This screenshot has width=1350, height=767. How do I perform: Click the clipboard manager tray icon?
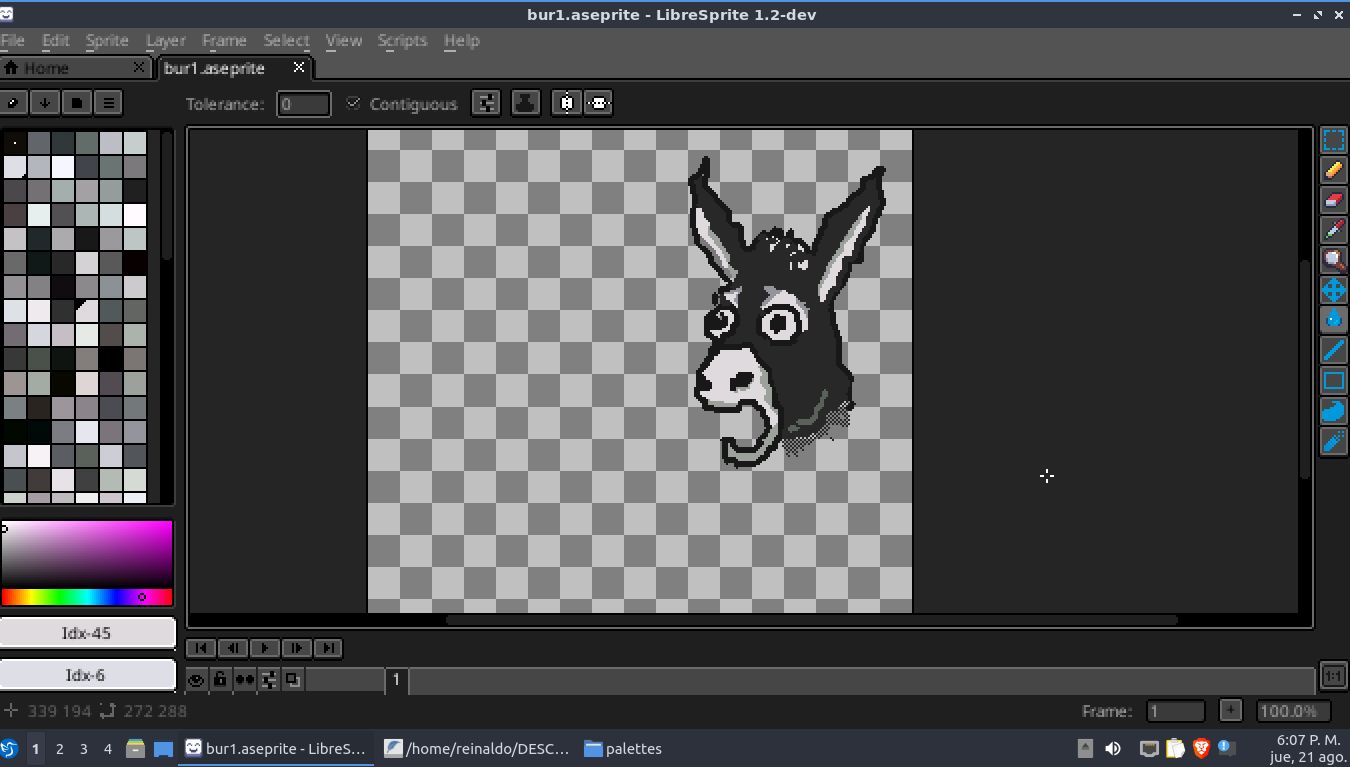[x=1176, y=748]
